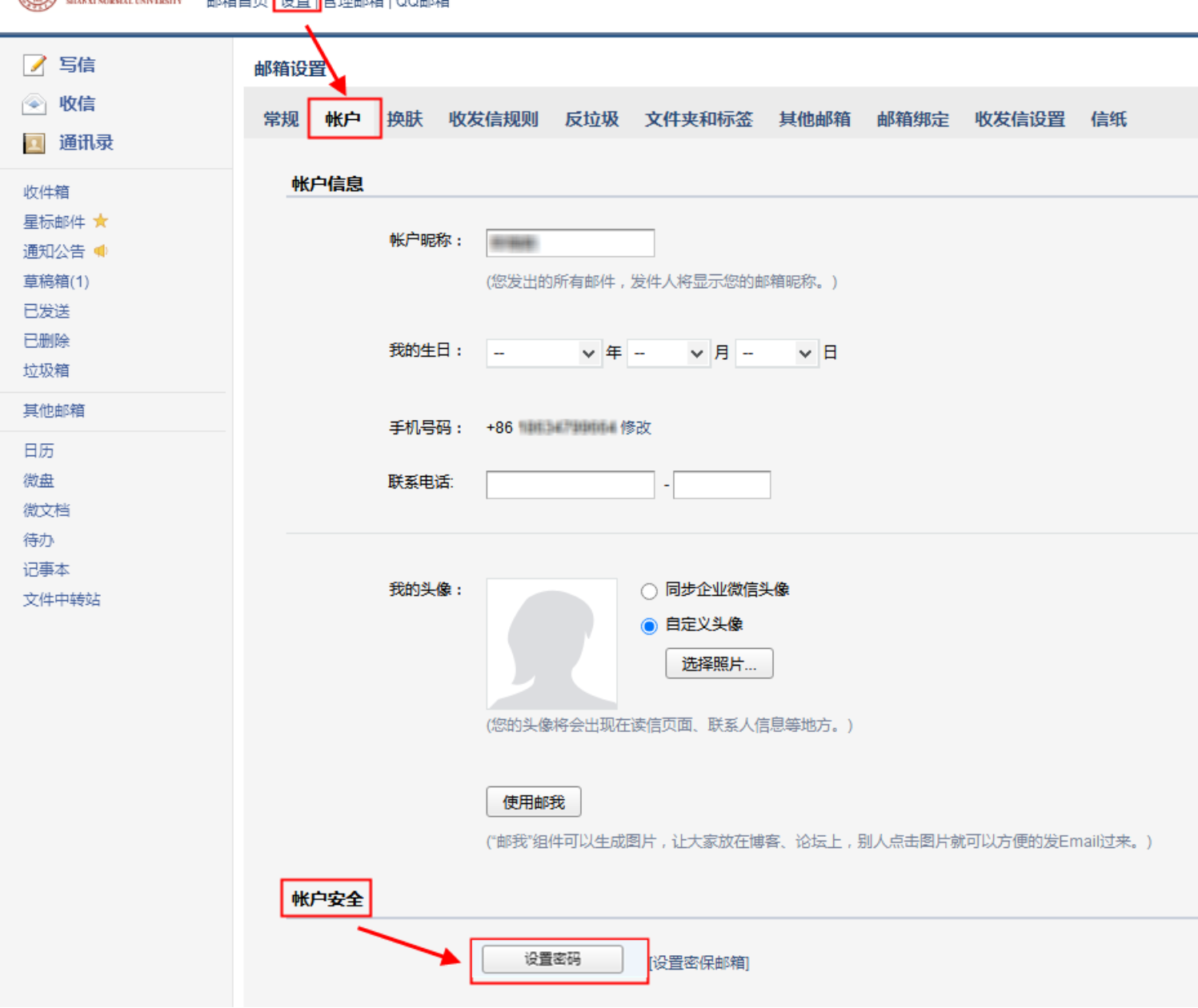Switch to the 帐户 settings tab

(x=343, y=119)
